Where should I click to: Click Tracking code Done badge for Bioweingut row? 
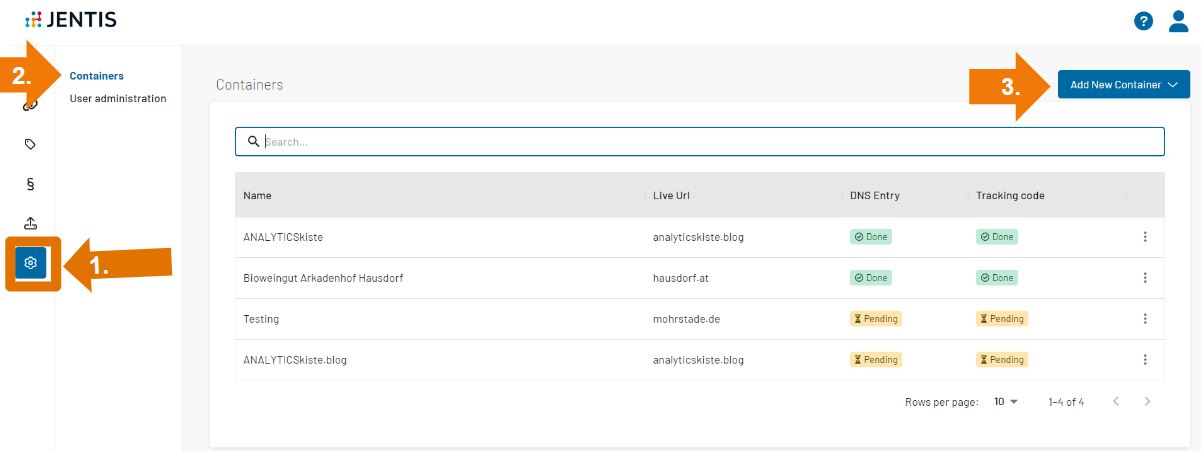[998, 277]
